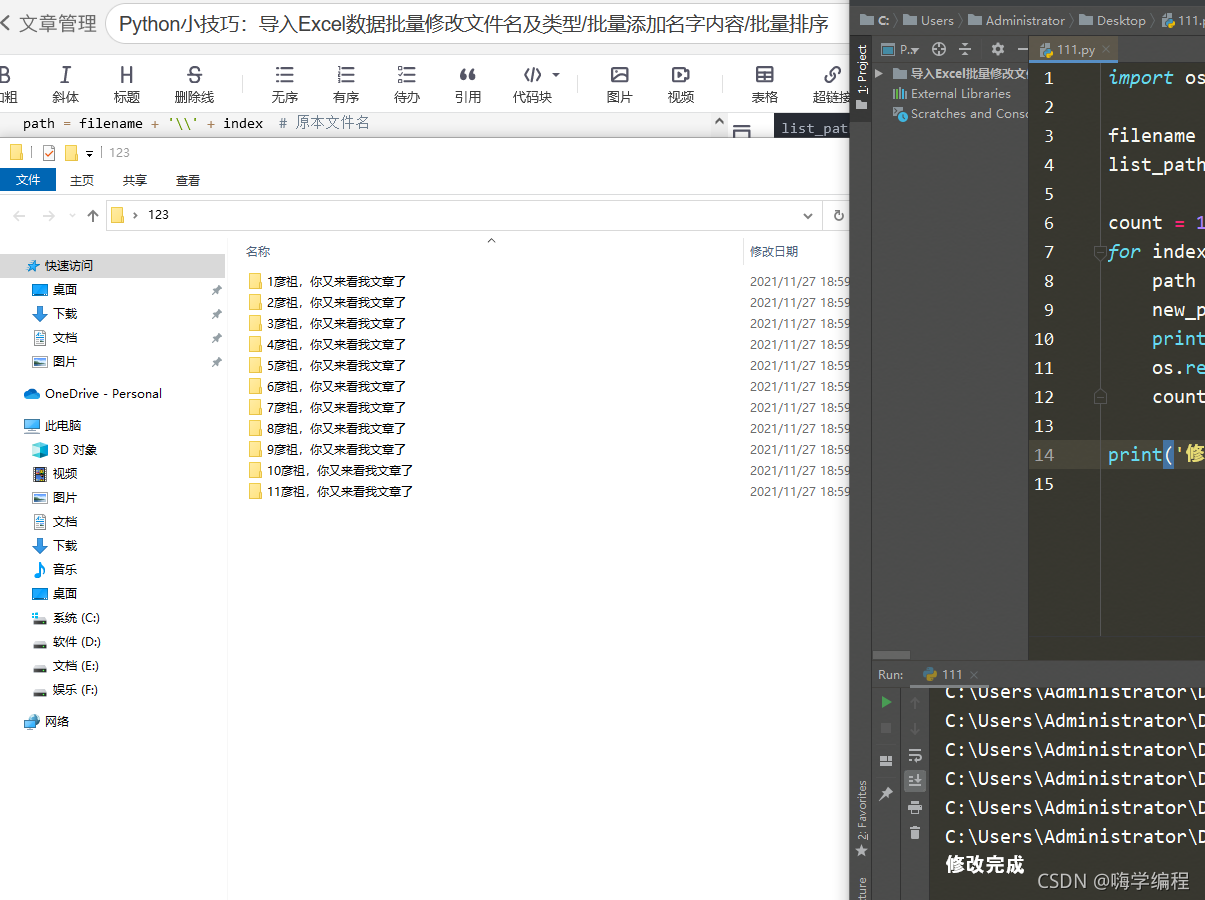Click the Explorer up-directory arrow

tap(93, 215)
